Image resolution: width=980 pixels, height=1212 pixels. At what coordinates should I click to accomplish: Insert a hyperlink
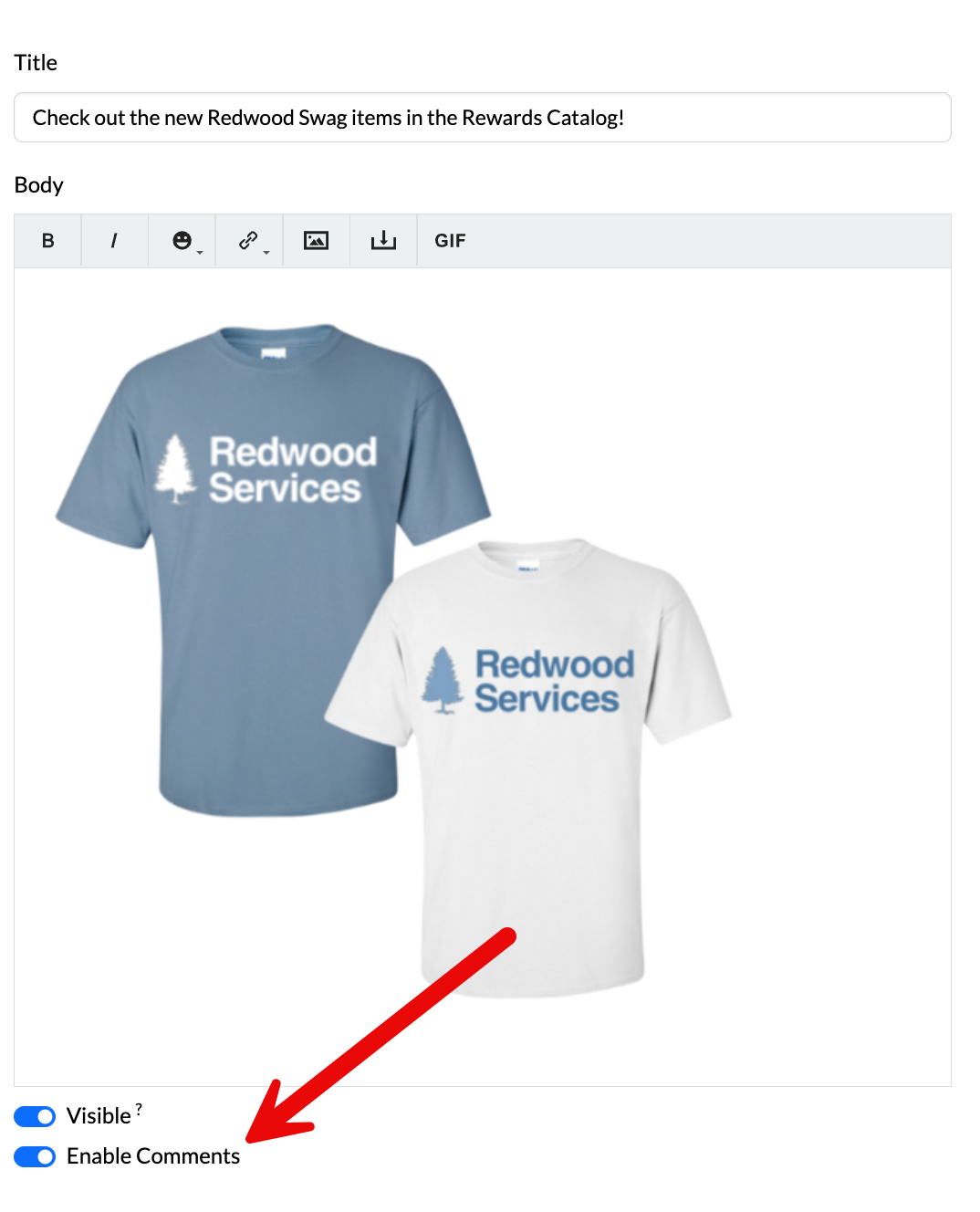(246, 238)
